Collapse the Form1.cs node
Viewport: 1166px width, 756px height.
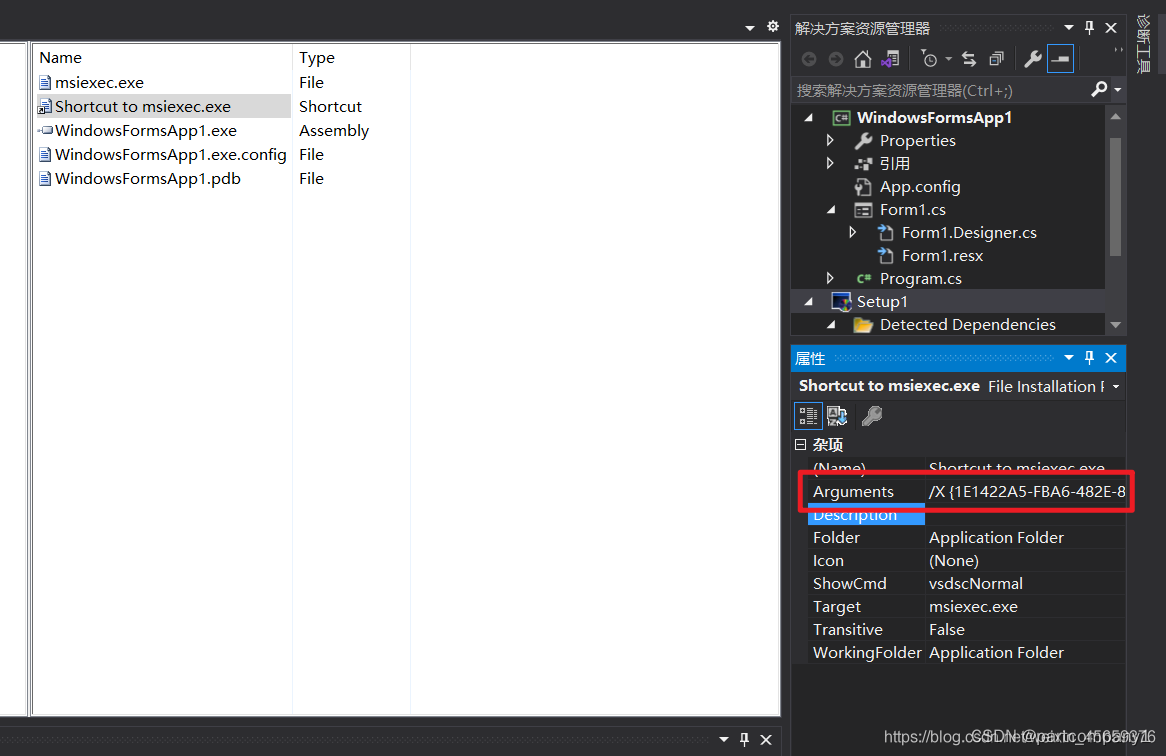click(x=831, y=210)
